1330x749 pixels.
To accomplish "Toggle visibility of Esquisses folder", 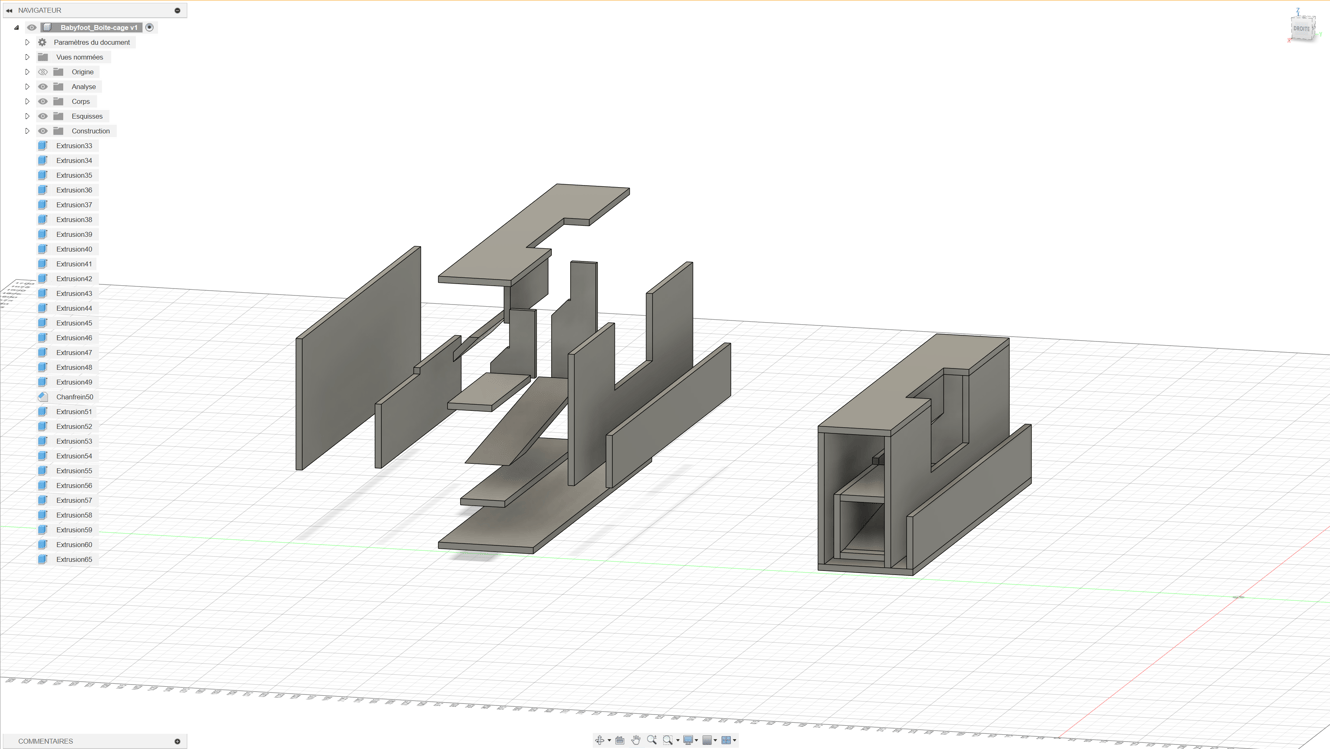I will click(43, 116).
